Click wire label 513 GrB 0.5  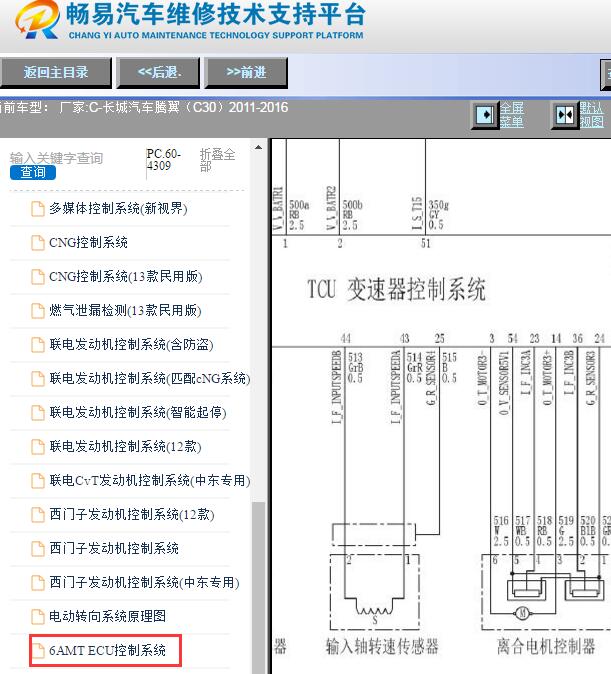click(356, 368)
